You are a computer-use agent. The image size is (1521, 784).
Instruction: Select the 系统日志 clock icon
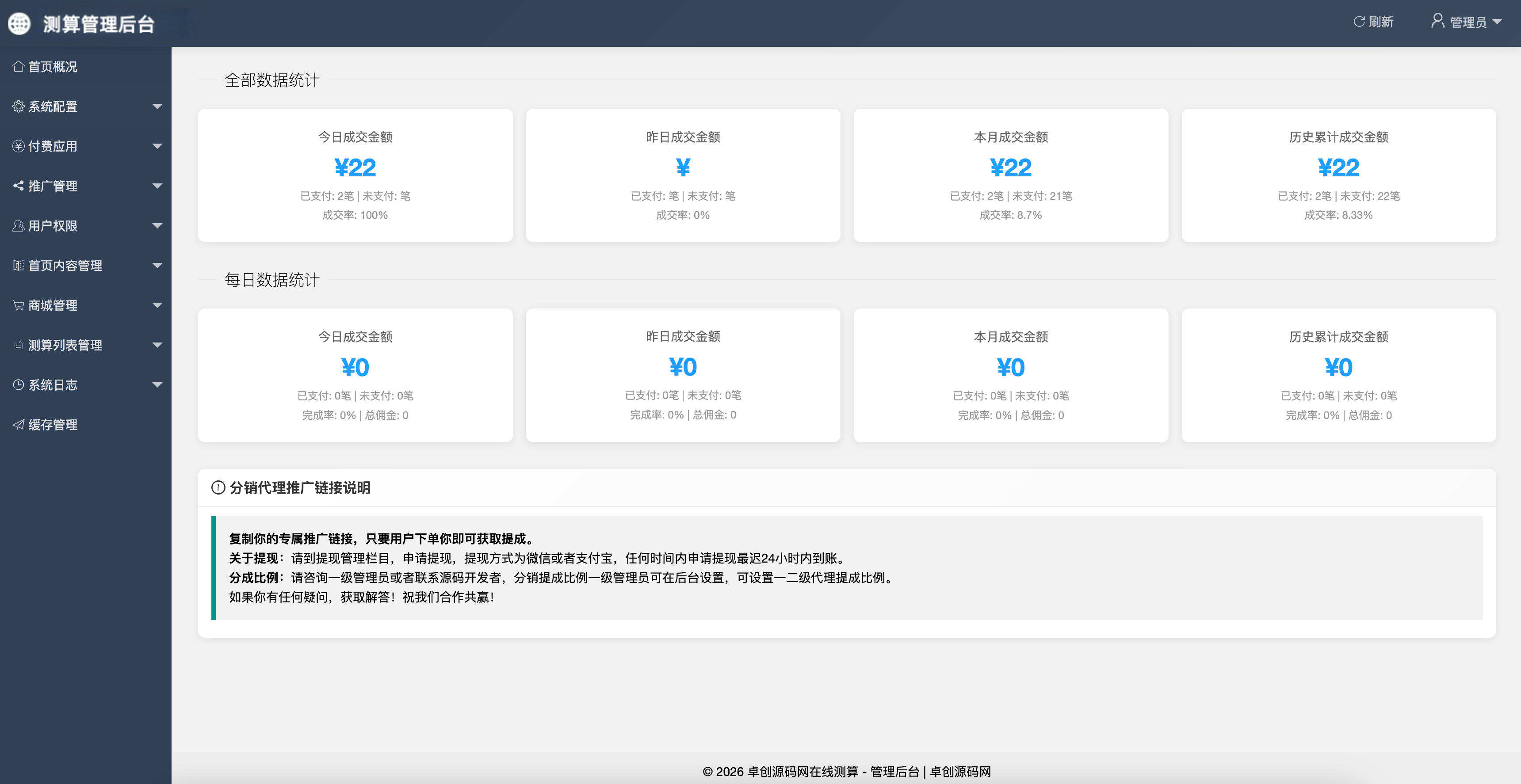coord(18,385)
